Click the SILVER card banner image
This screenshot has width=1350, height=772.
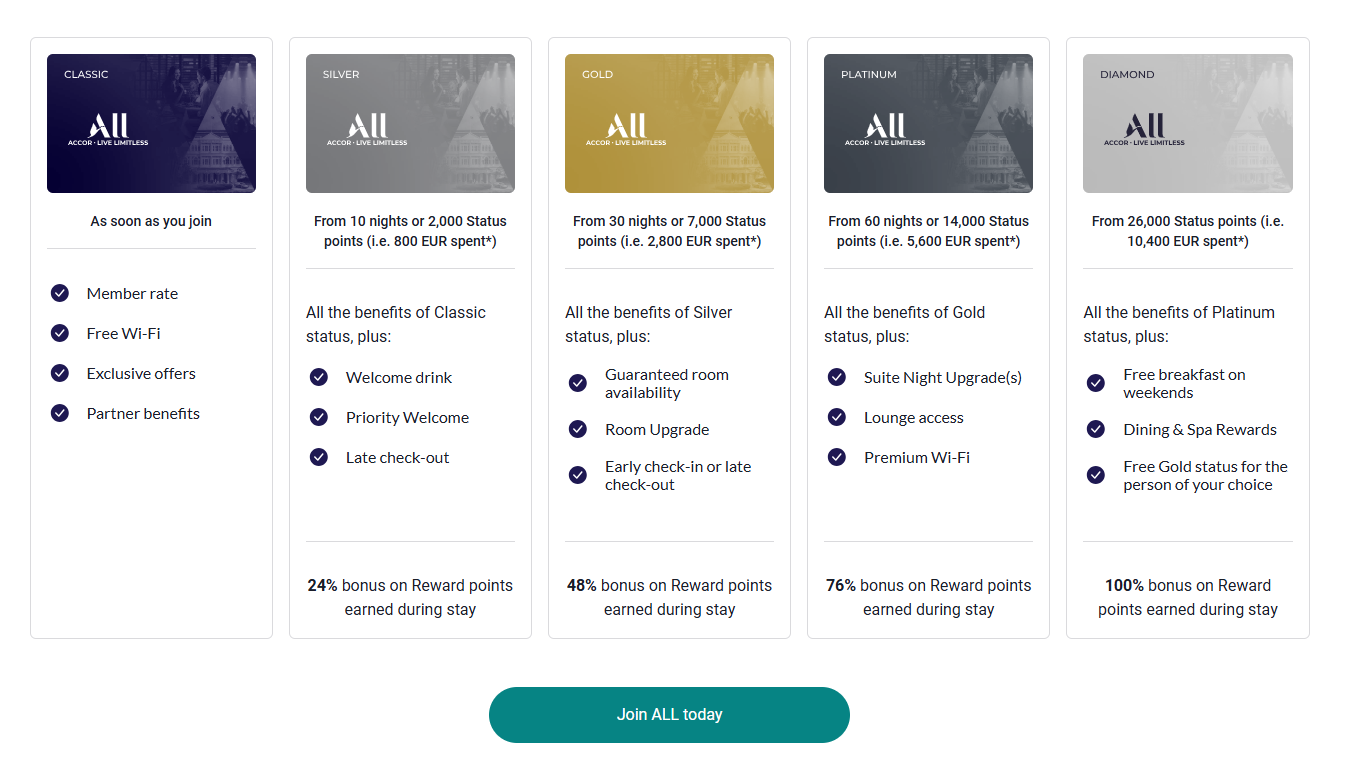(410, 123)
